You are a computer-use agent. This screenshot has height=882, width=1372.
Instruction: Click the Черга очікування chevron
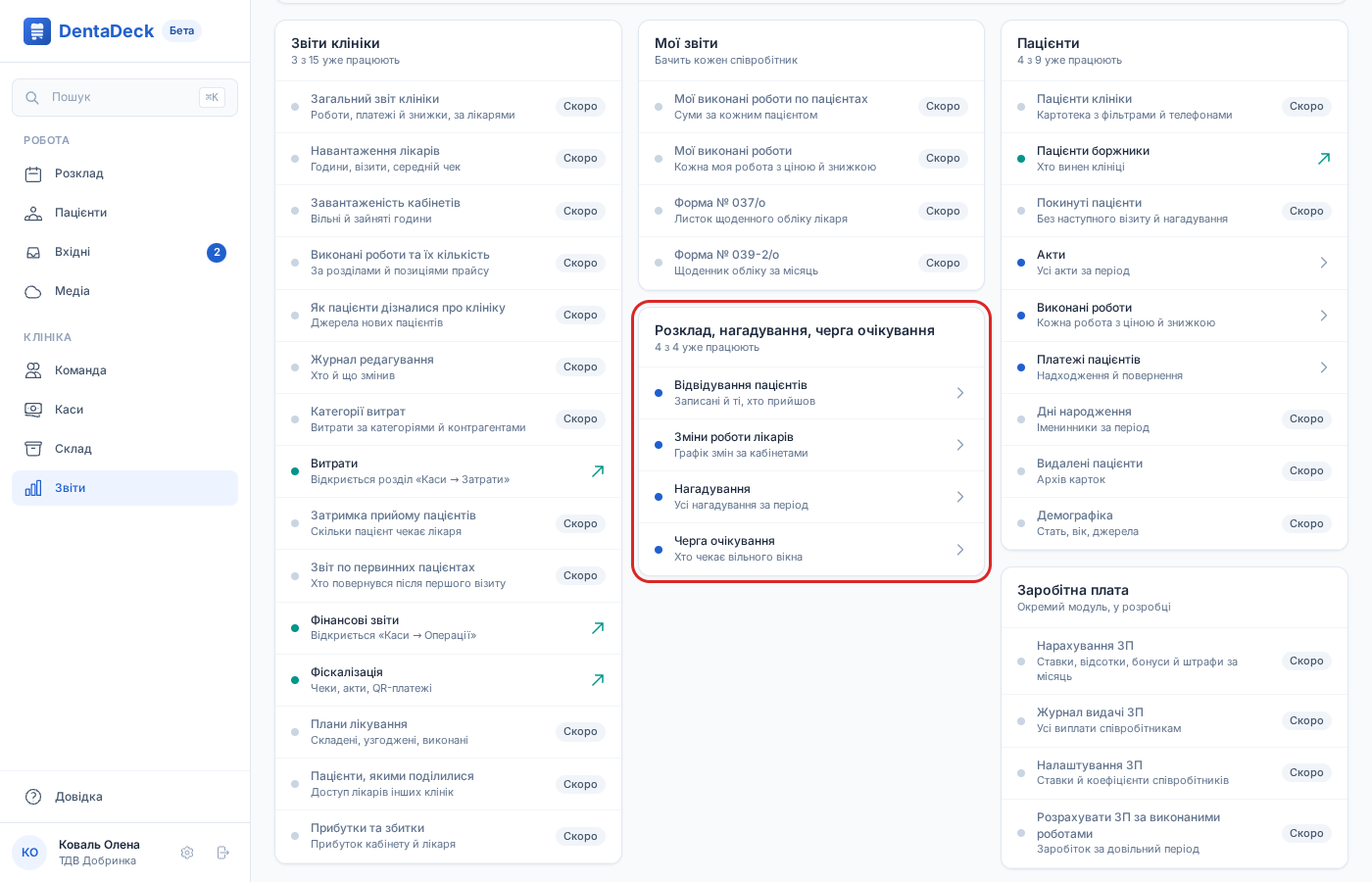tap(960, 550)
